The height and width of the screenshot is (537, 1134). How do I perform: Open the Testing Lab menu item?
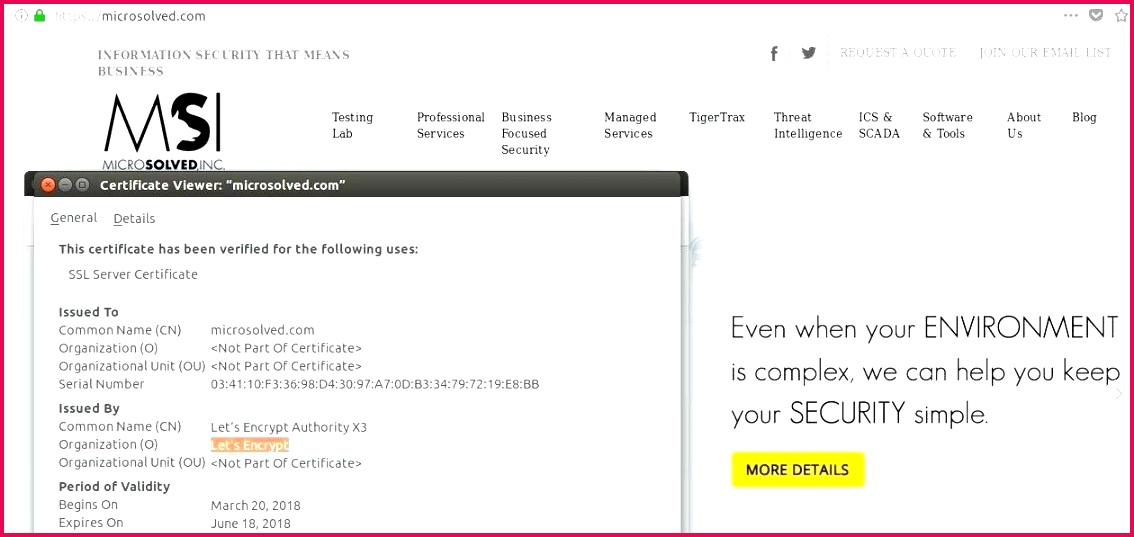click(x=352, y=125)
